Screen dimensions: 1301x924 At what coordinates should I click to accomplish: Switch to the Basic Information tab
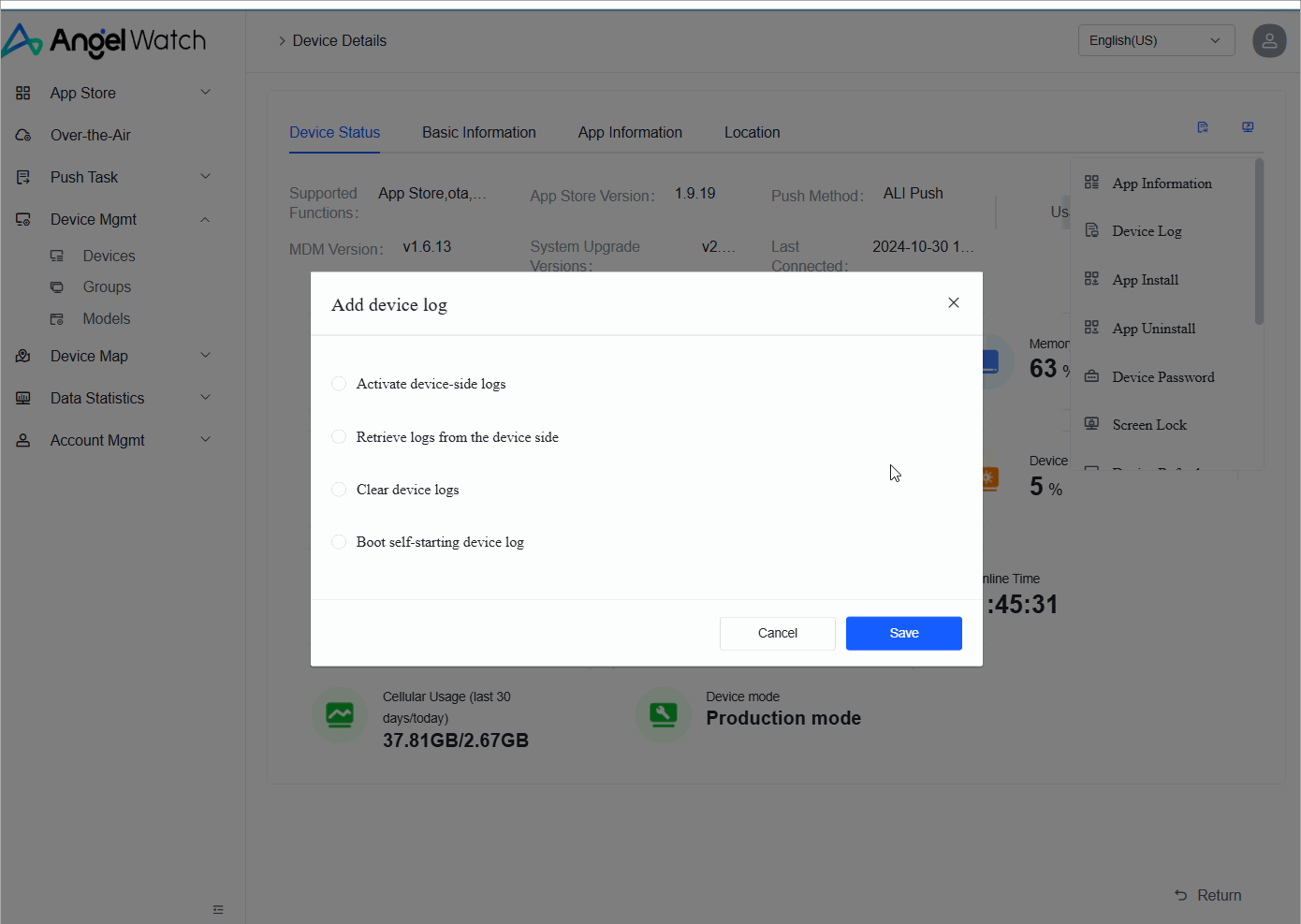pyautogui.click(x=478, y=133)
